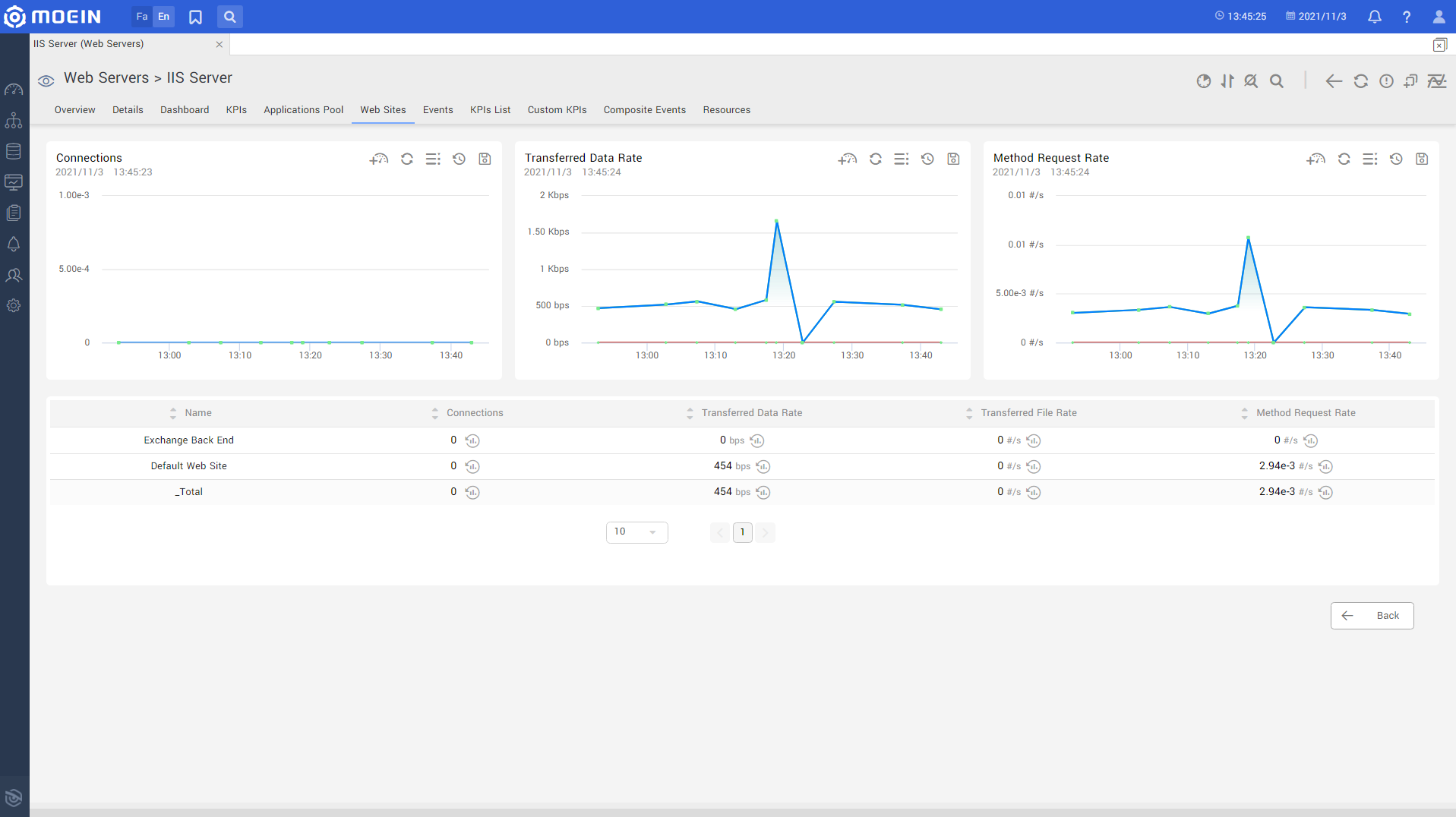Save the Method Request Rate chart
1456x817 pixels.
pyautogui.click(x=1422, y=159)
